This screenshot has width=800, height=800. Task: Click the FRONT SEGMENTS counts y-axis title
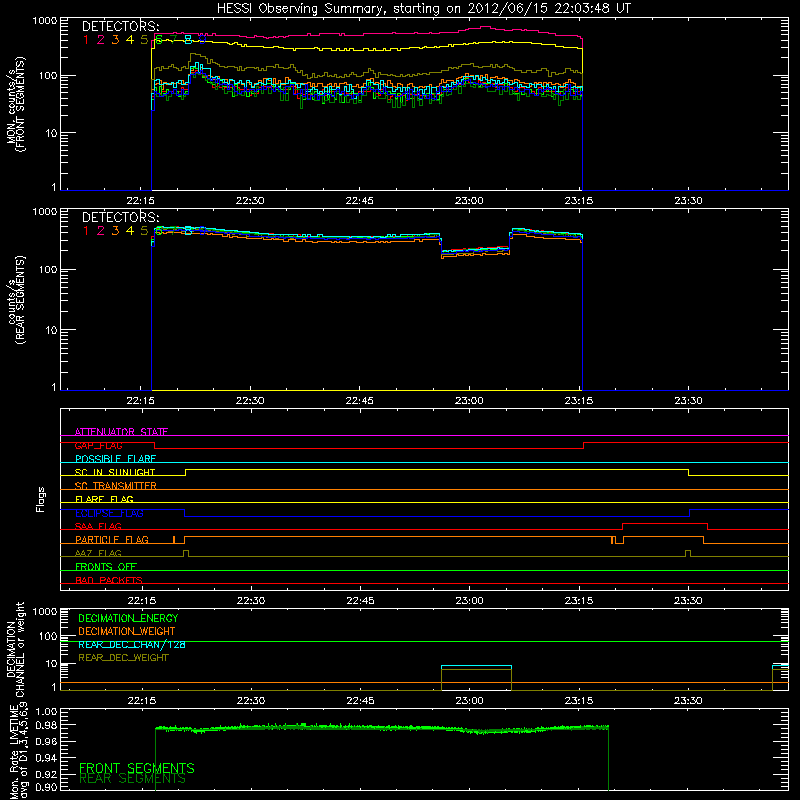tap(16, 104)
